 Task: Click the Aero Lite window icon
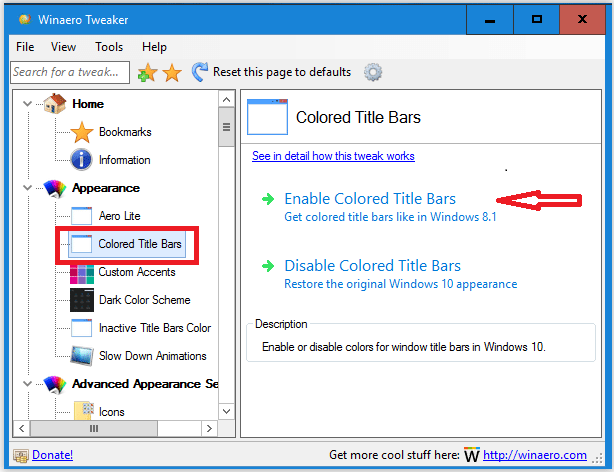81,216
